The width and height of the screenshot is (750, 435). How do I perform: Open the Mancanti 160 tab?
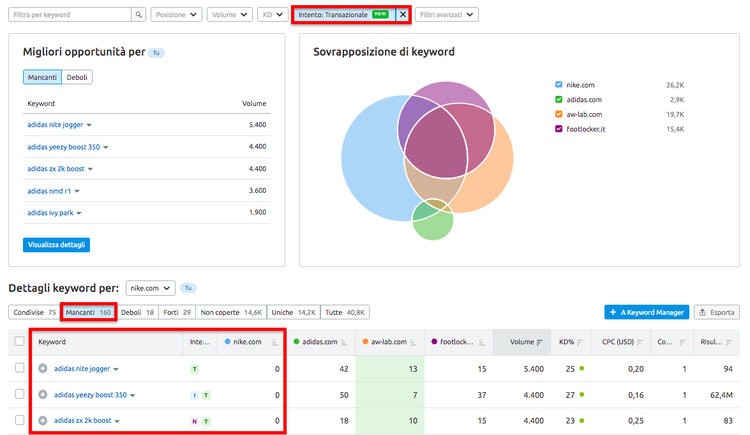point(88,312)
